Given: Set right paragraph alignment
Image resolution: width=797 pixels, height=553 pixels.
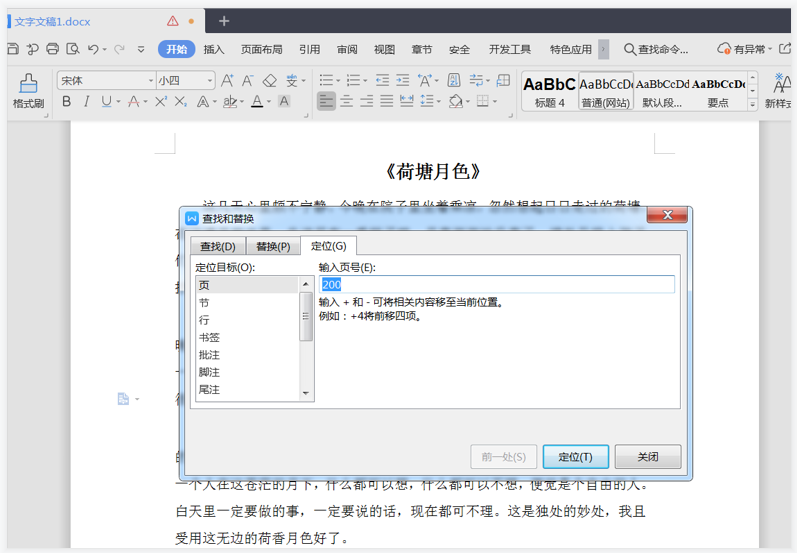Looking at the screenshot, I should (366, 101).
